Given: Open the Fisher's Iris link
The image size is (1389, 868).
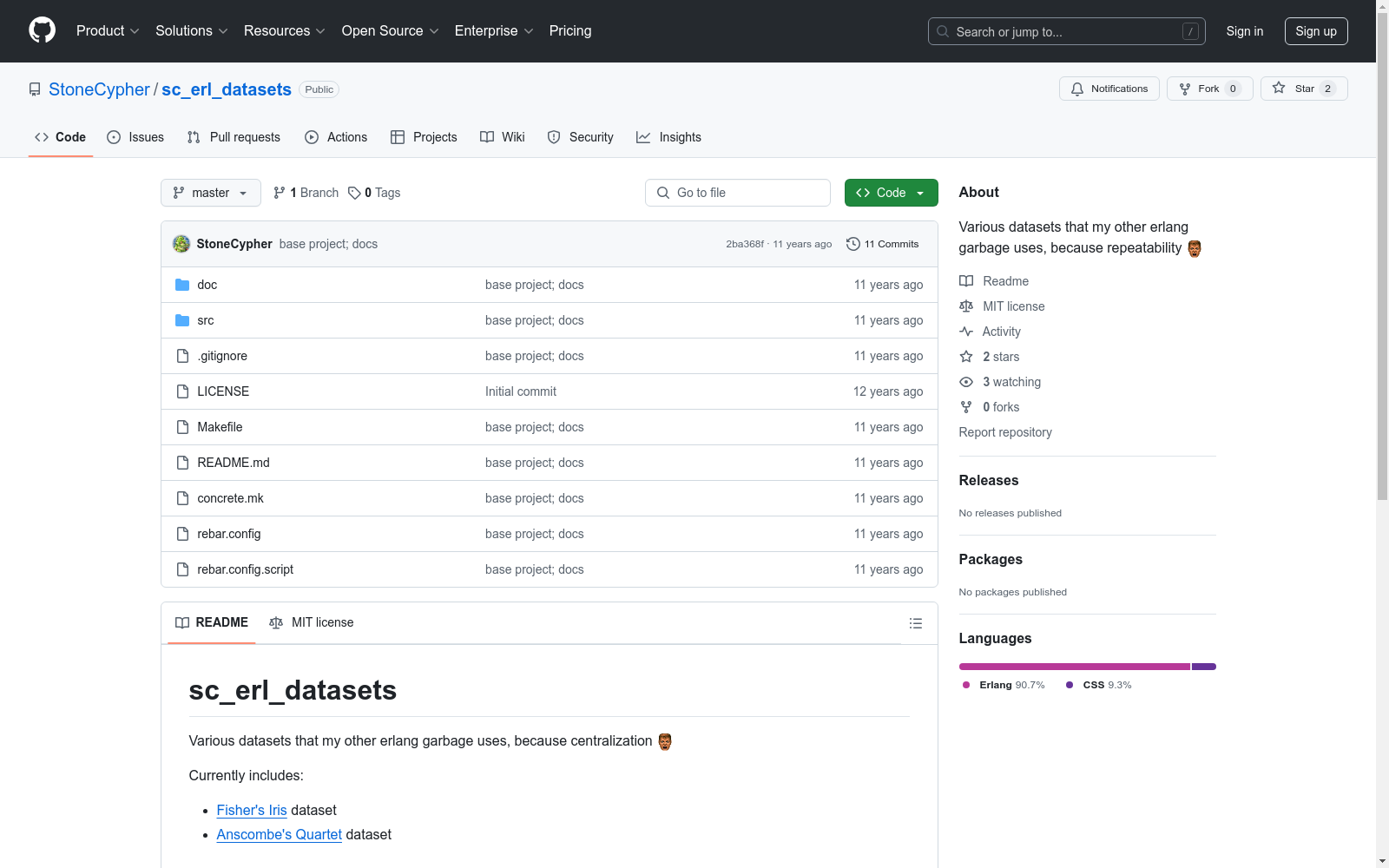Looking at the screenshot, I should [x=252, y=810].
